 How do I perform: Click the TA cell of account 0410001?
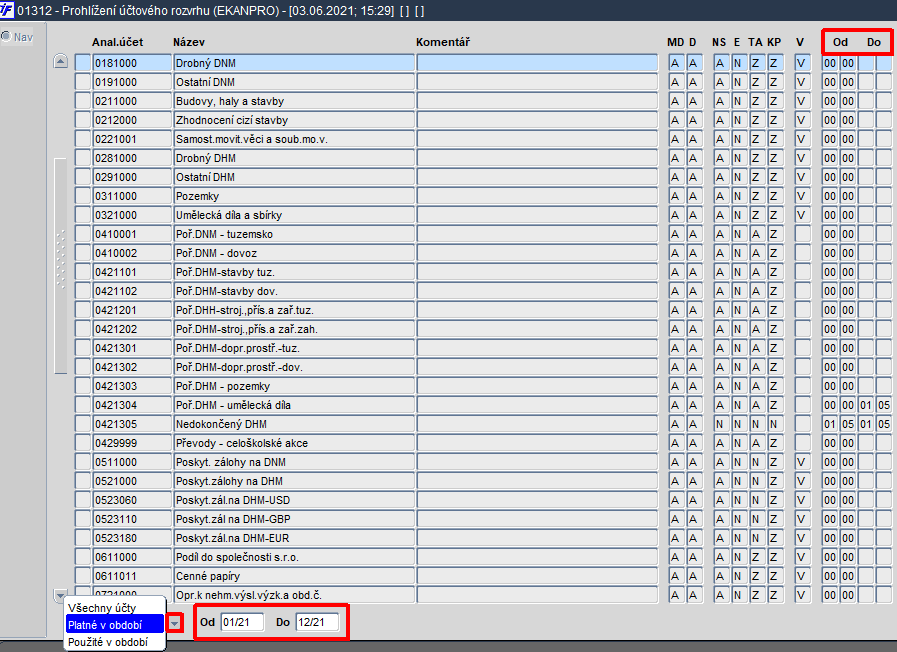coord(757,234)
